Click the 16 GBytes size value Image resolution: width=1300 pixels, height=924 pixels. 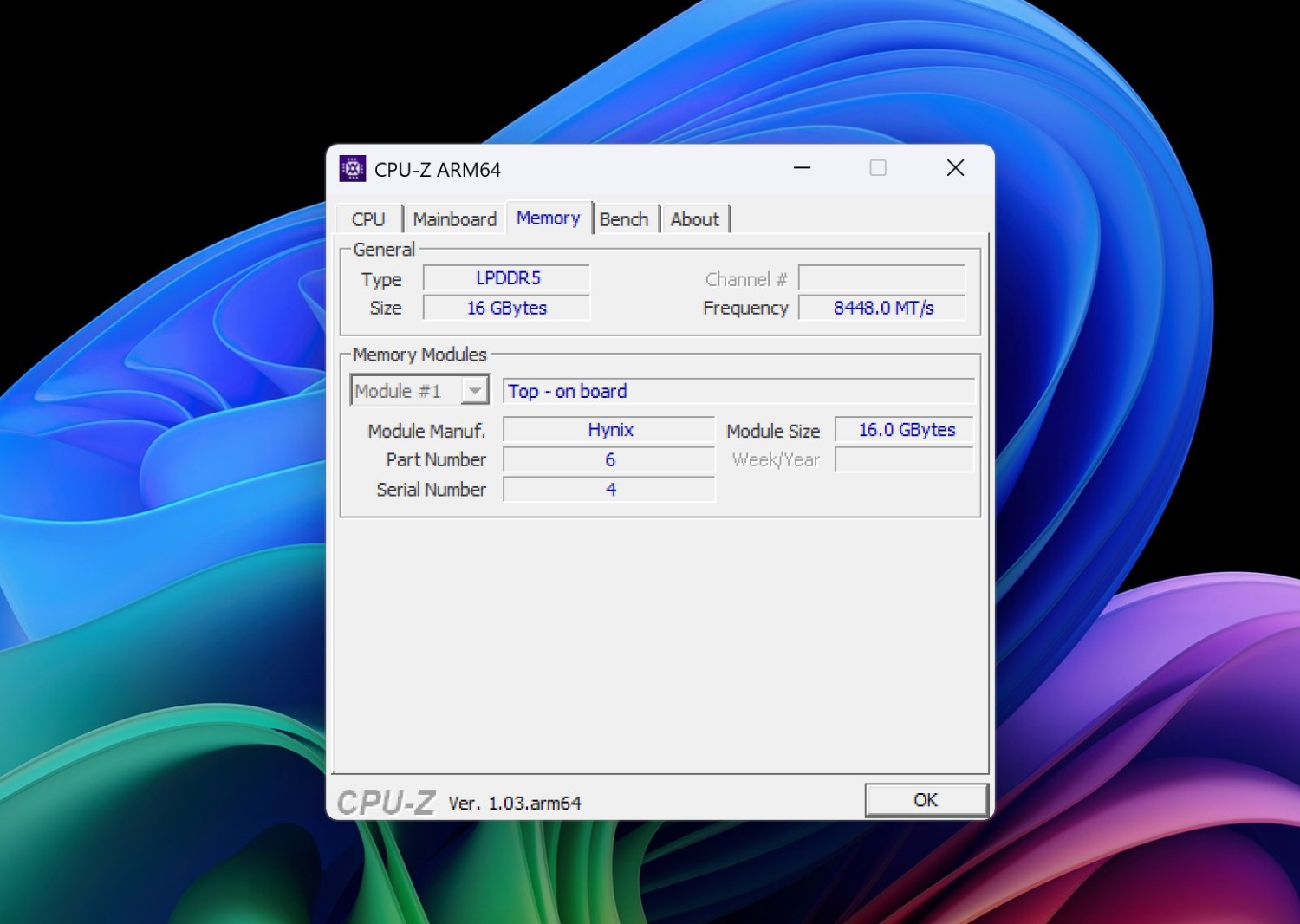(x=507, y=308)
